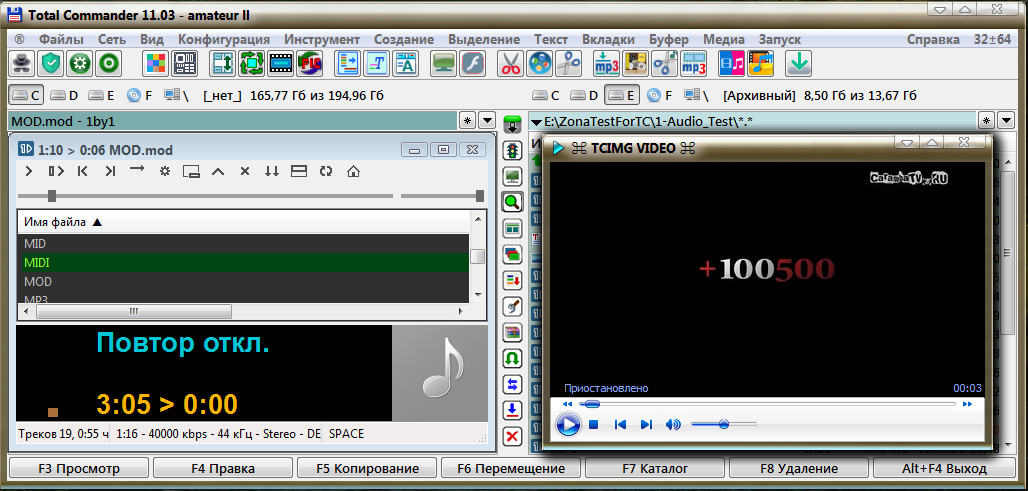
Task: Open the Конфигурация menu
Action: point(224,39)
